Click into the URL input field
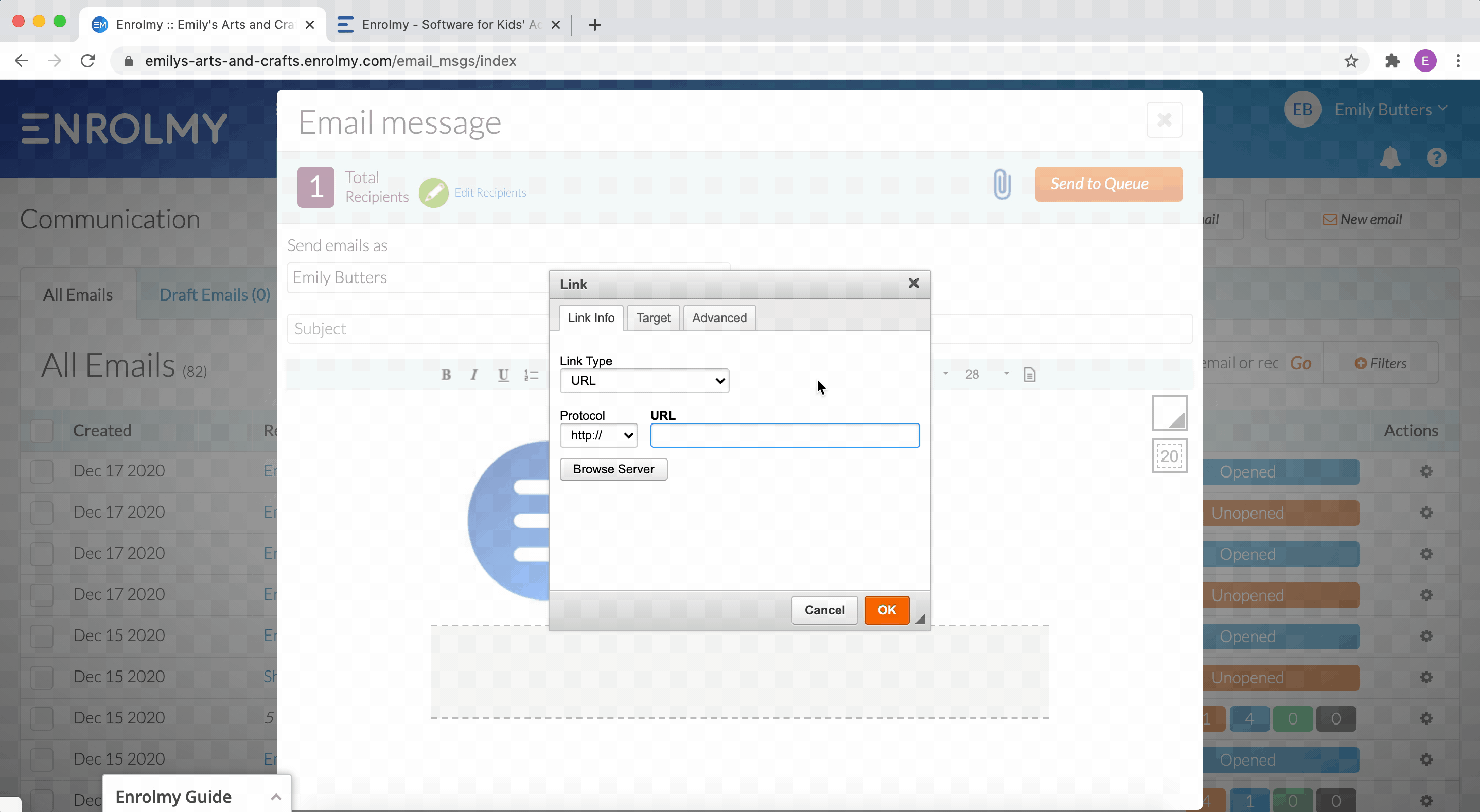 (785, 435)
